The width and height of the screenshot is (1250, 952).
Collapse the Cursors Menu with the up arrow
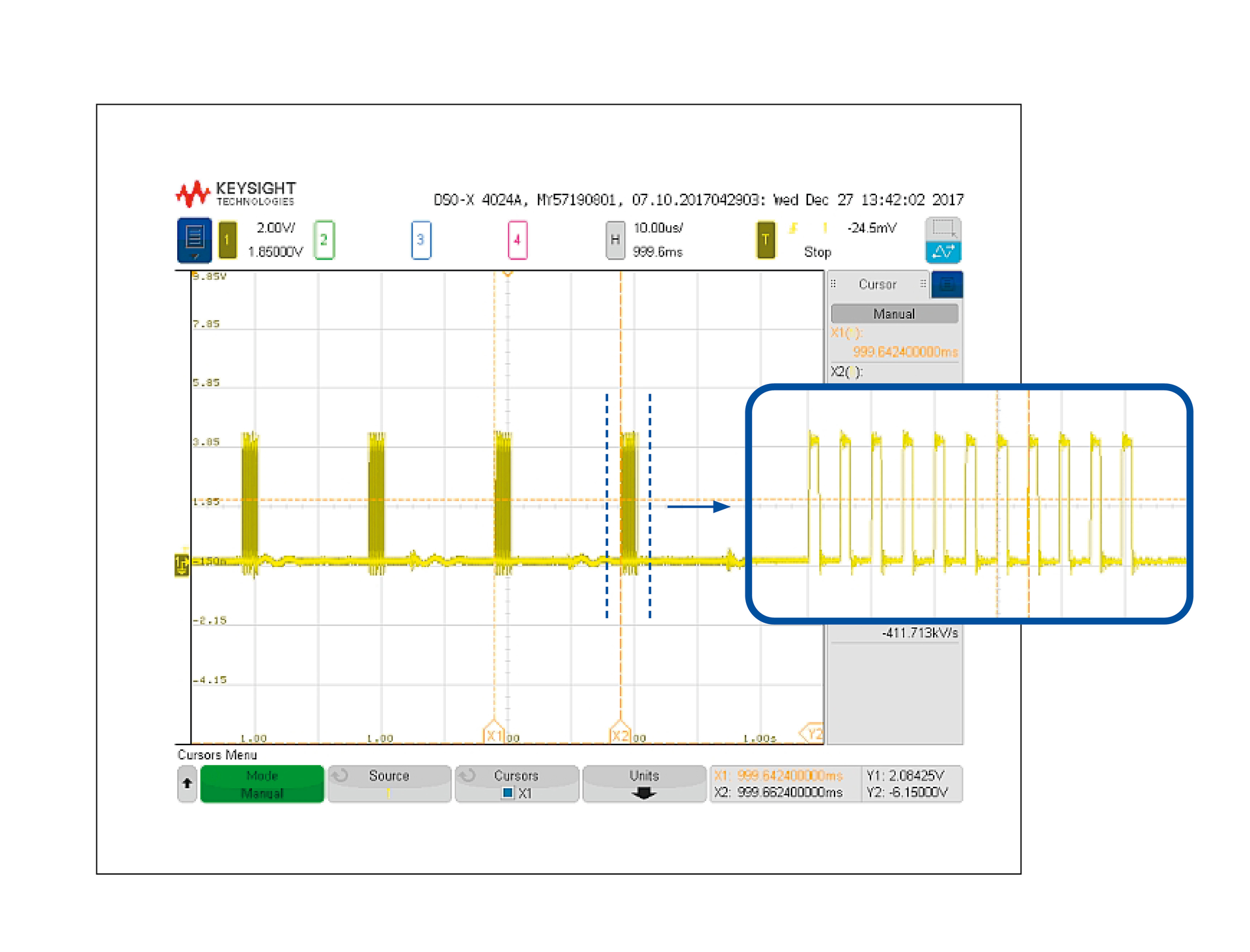point(187,783)
